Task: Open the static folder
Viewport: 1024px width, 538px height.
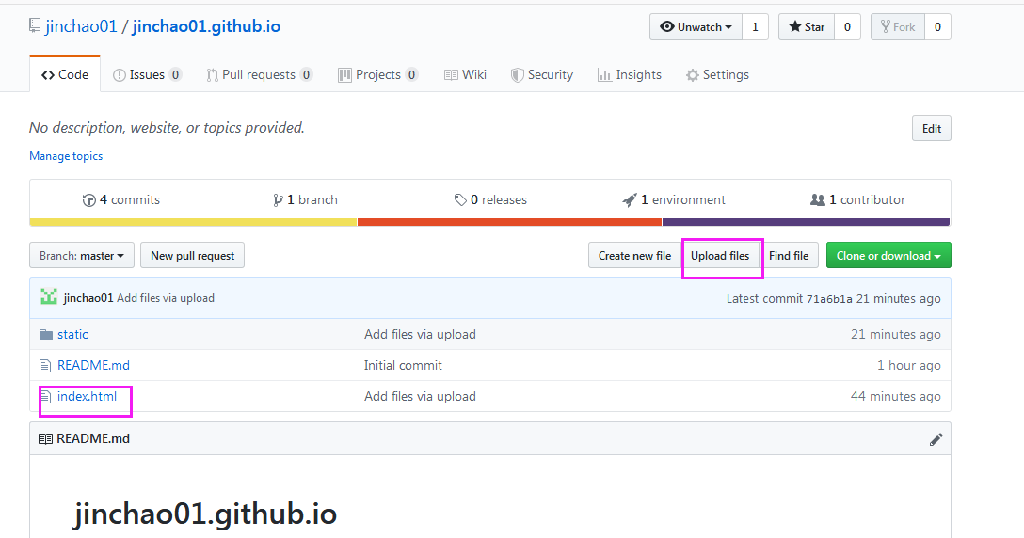Action: click(x=72, y=334)
